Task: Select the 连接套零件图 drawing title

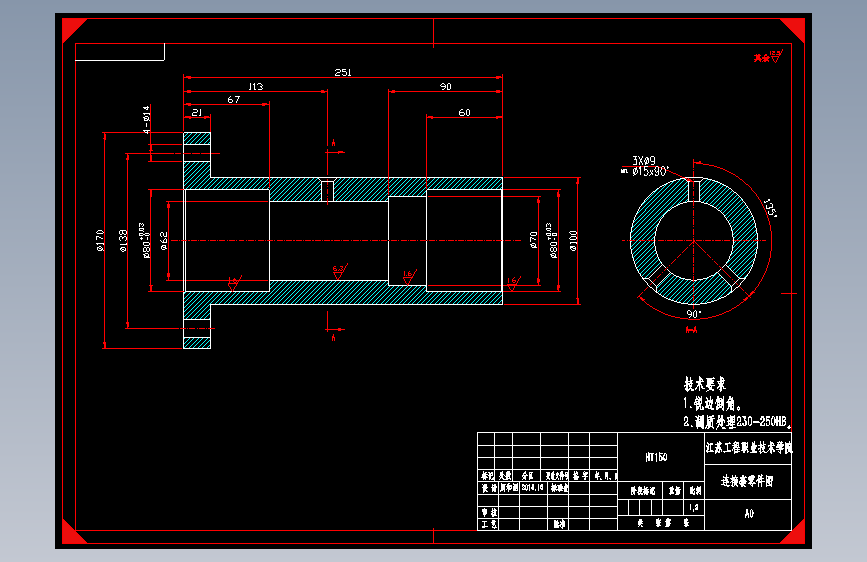Action: tap(747, 481)
